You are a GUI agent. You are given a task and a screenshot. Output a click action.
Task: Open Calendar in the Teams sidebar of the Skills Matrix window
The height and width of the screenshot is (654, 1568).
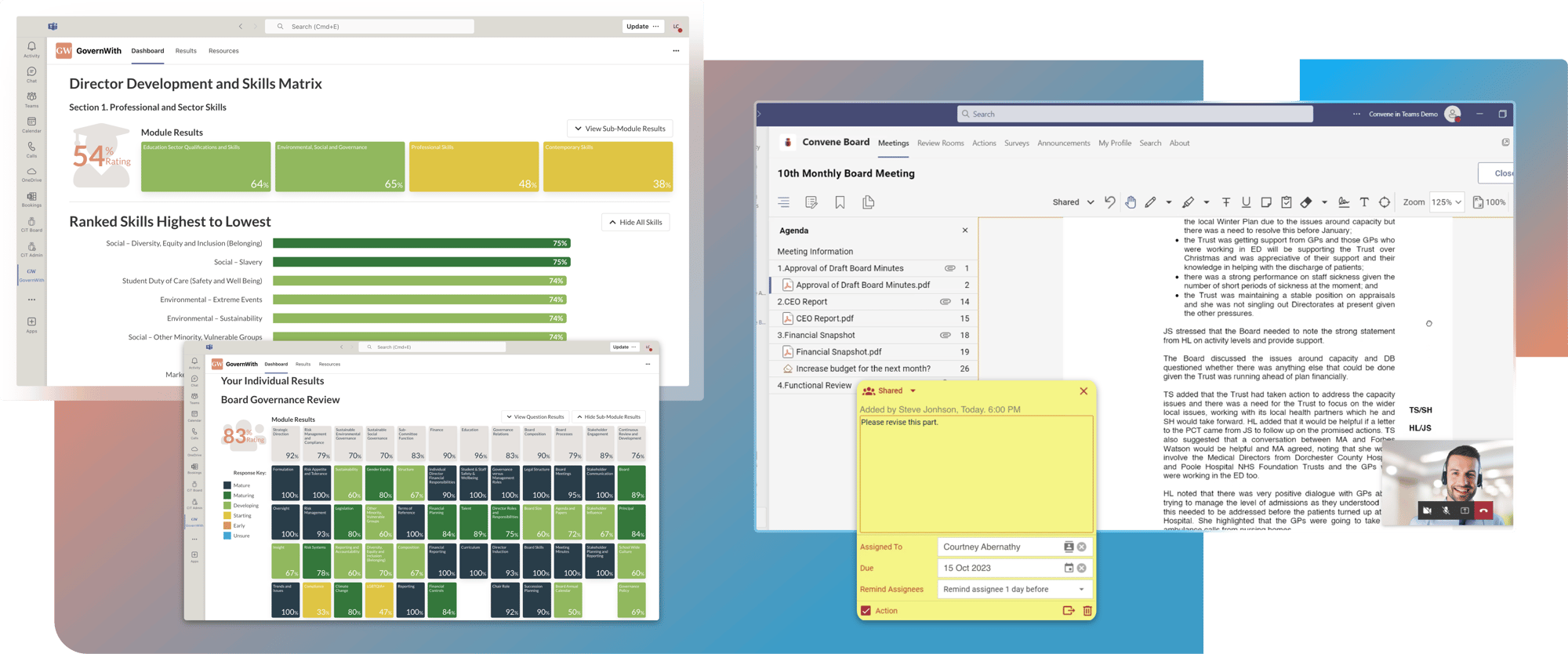31,125
